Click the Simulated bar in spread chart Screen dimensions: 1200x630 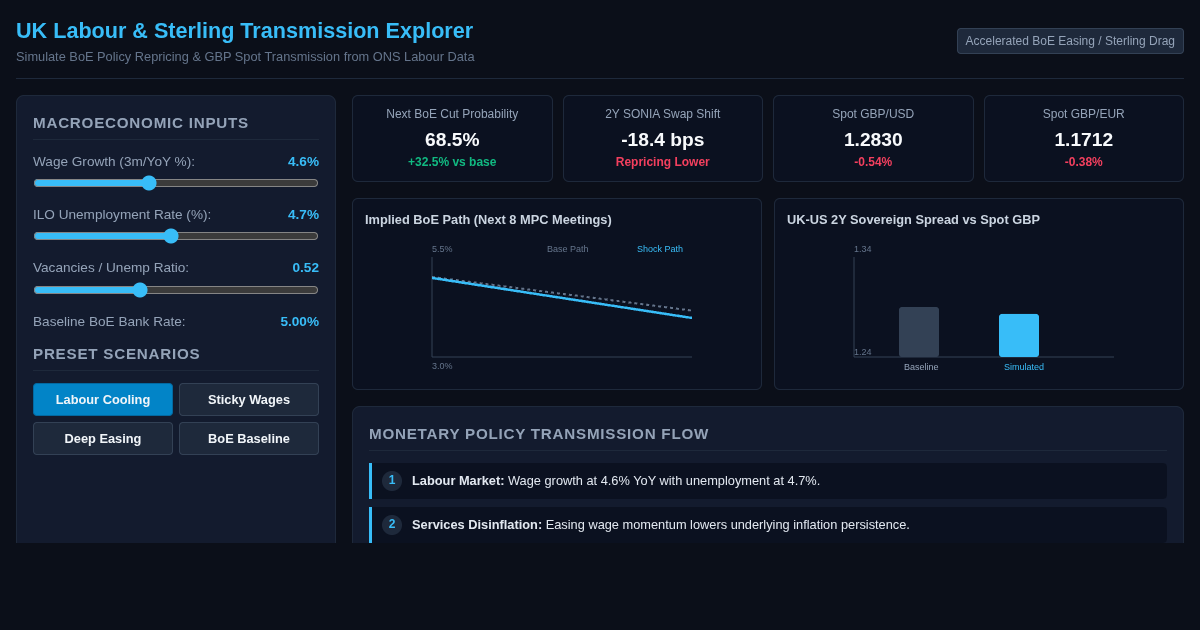coord(1019,335)
